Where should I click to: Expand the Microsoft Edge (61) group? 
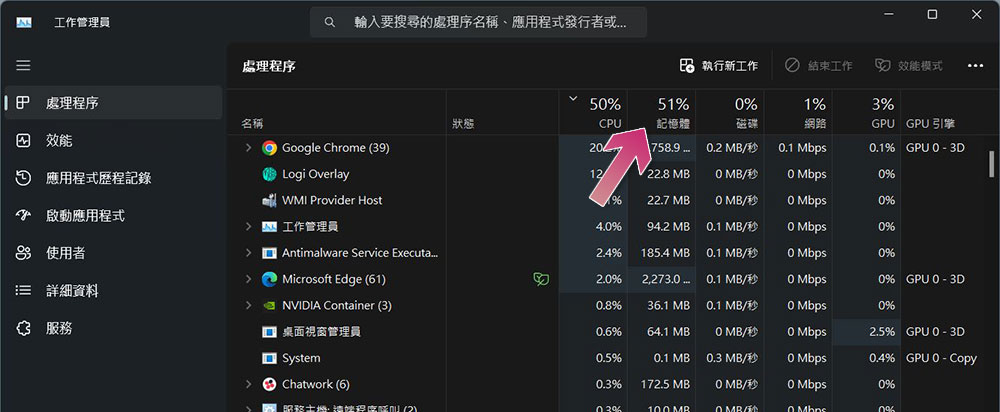pyautogui.click(x=249, y=279)
